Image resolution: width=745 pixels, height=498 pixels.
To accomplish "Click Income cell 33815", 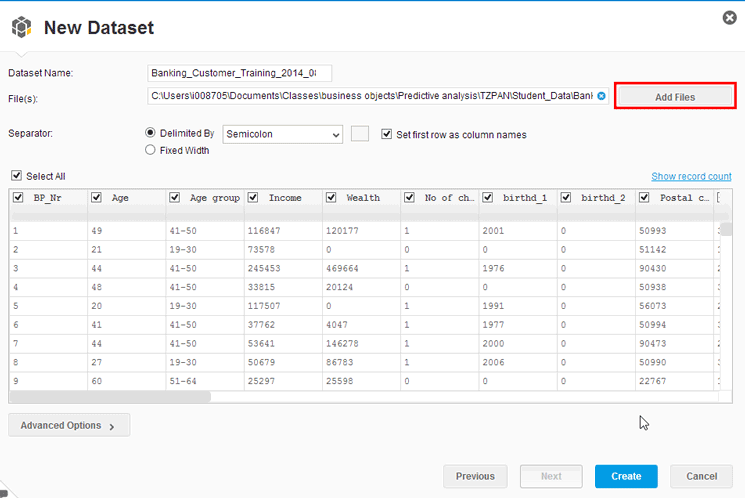I will [x=261, y=287].
